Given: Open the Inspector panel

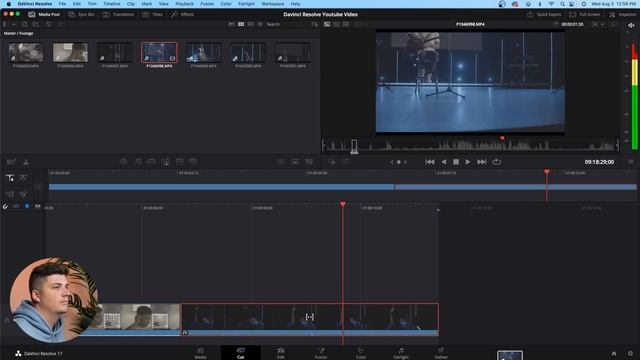Looking at the screenshot, I should pos(623,14).
